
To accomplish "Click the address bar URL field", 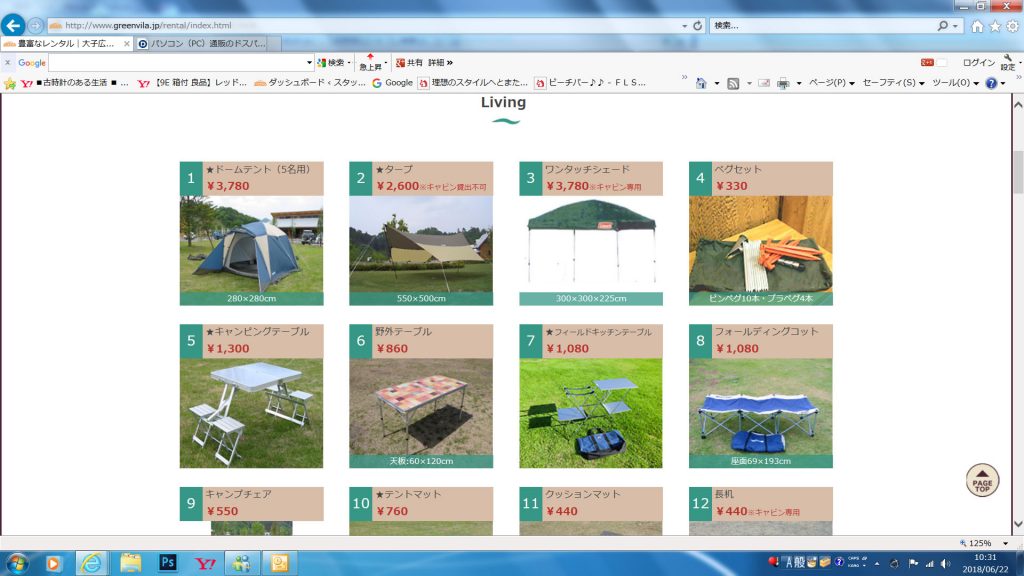I will pos(366,25).
